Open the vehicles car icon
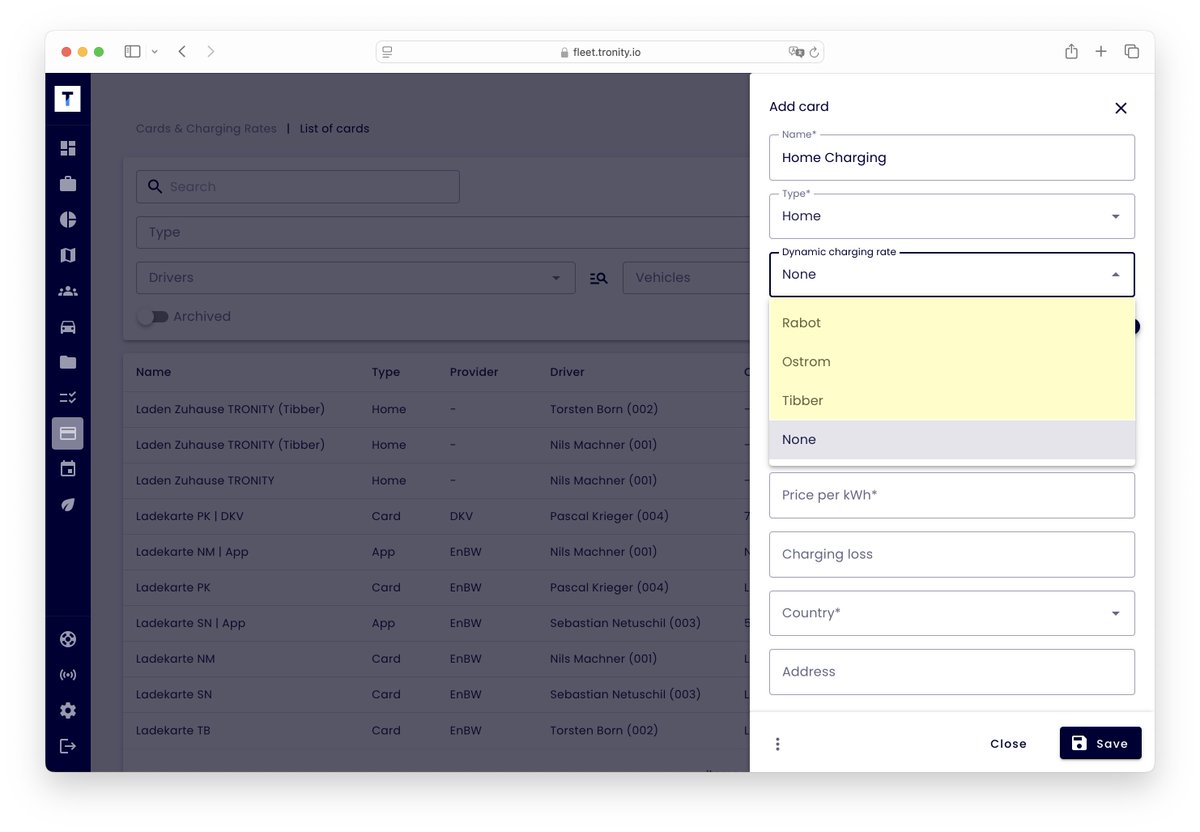 click(x=68, y=327)
